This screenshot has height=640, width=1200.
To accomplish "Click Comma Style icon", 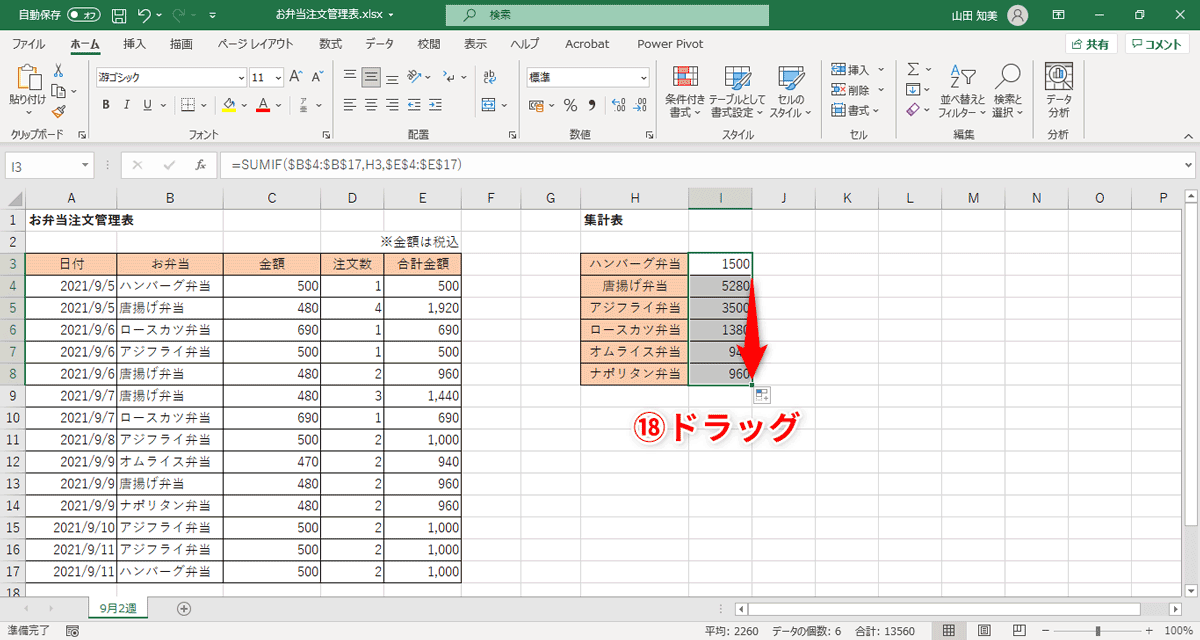I will click(592, 105).
